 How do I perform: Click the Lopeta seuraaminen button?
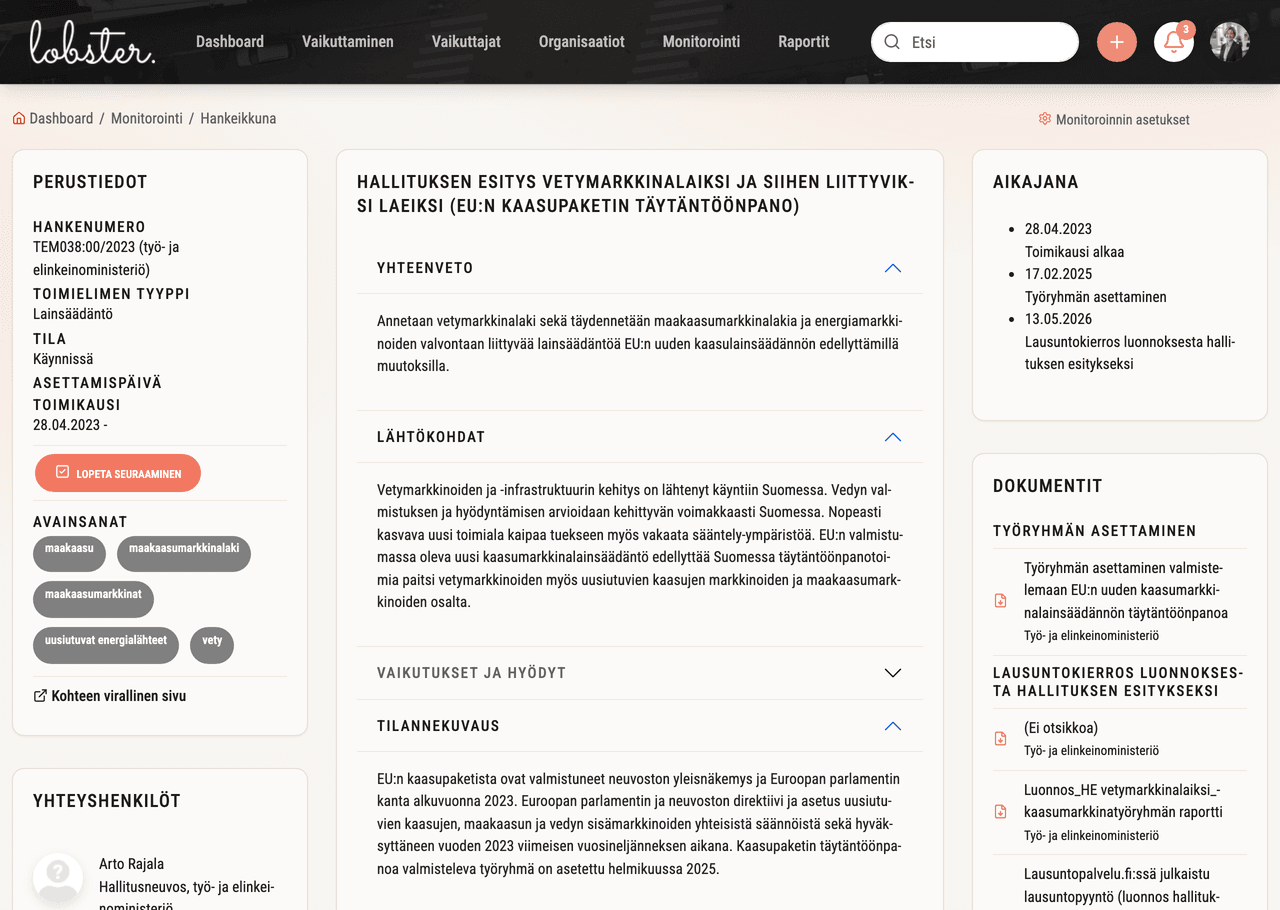(x=118, y=473)
